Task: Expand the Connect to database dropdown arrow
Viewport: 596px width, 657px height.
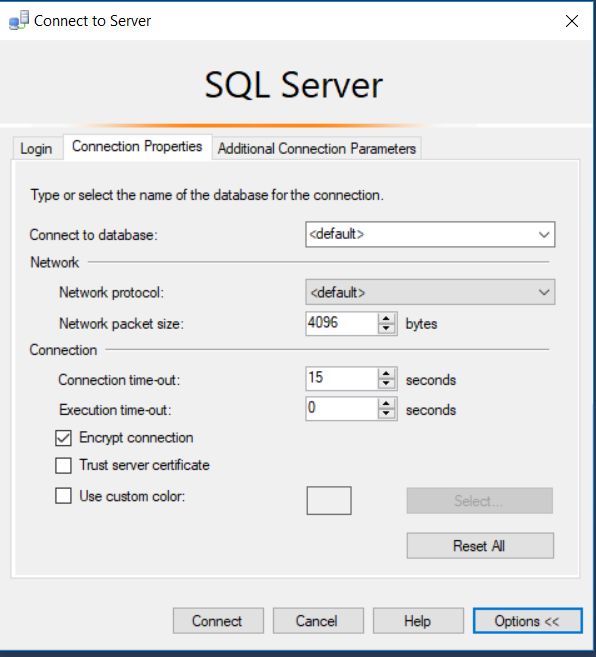Action: click(x=544, y=234)
